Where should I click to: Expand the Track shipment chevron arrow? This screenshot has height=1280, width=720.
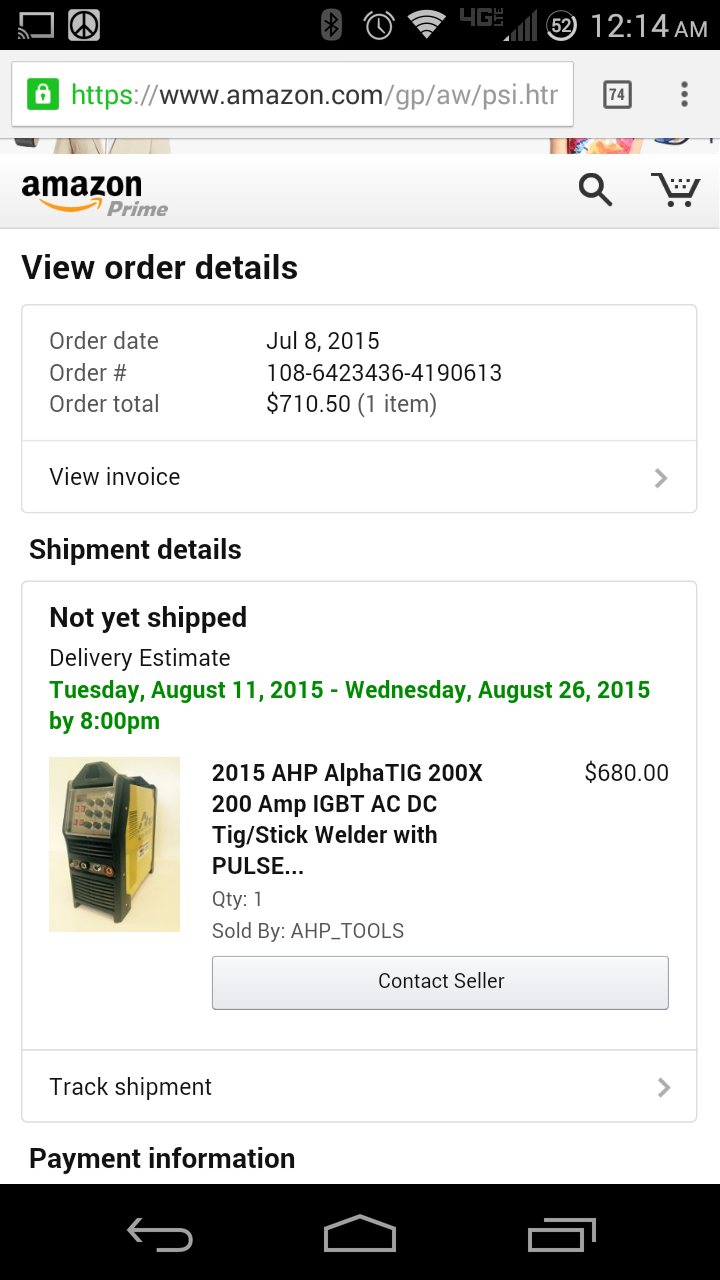pyautogui.click(x=663, y=1087)
